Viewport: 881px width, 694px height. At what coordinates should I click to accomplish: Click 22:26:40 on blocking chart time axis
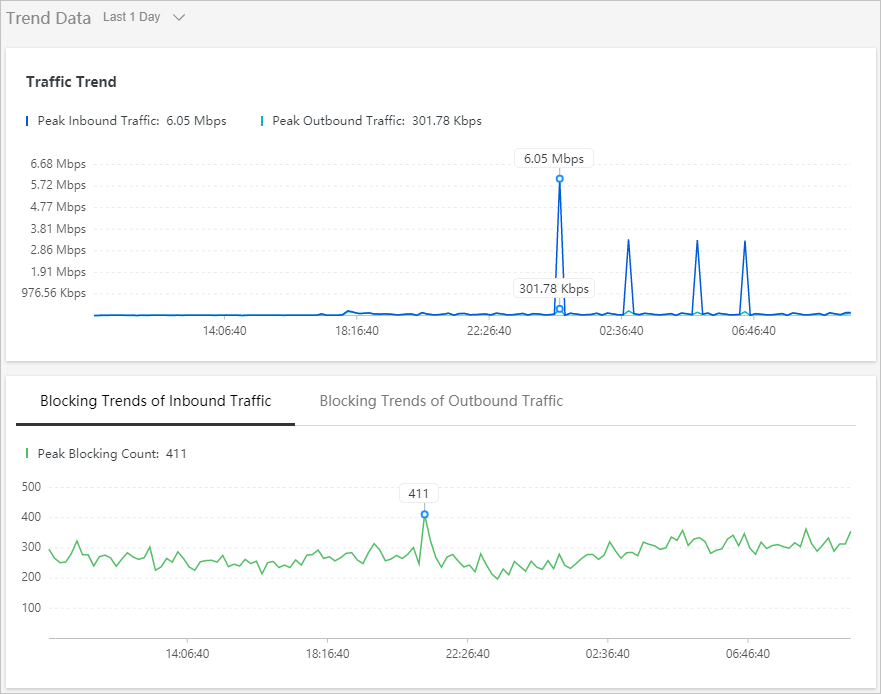point(467,654)
